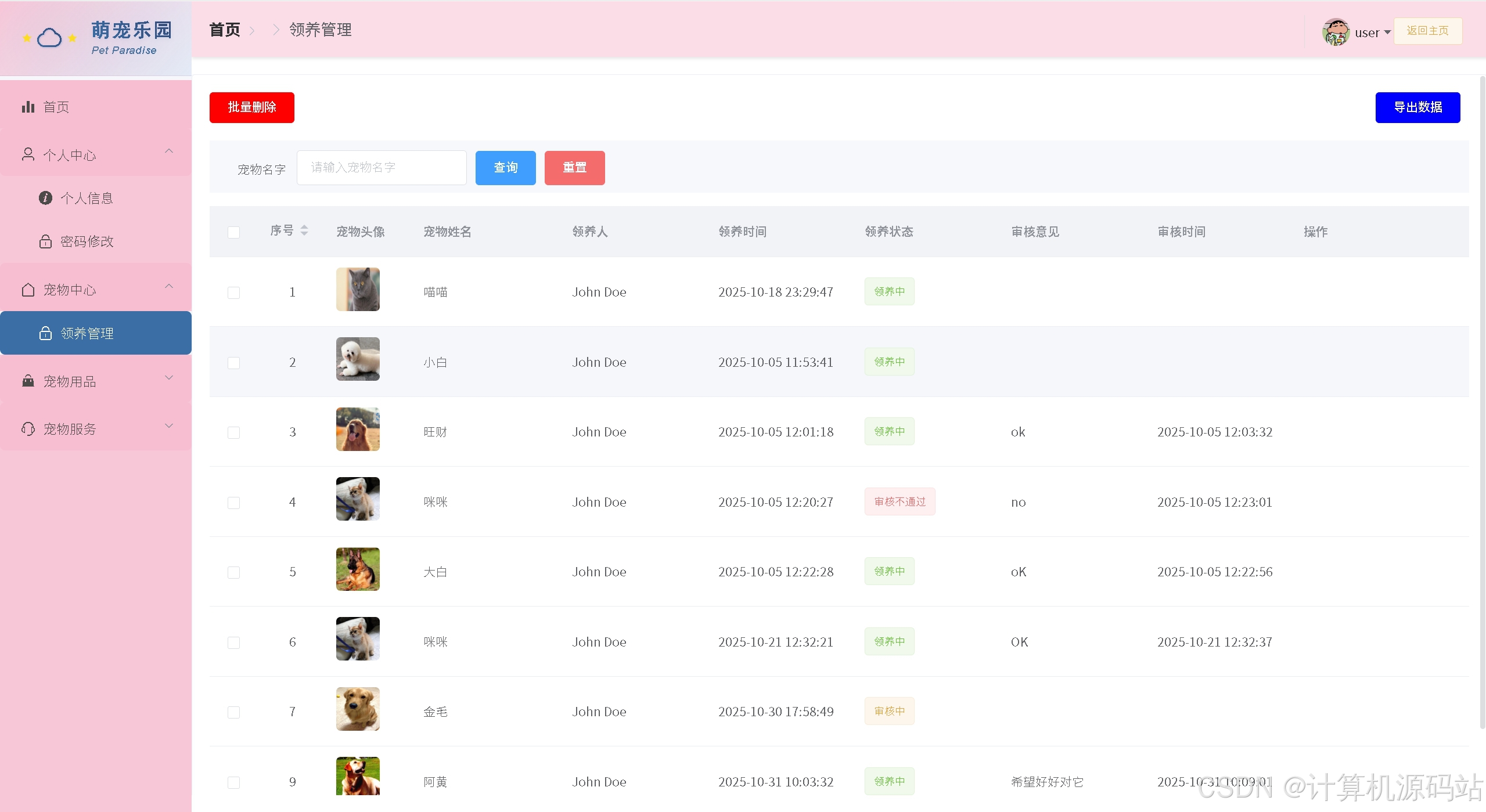Viewport: 1486px width, 812px height.
Task: Click the 首页 breadcrumb link
Action: pos(225,30)
